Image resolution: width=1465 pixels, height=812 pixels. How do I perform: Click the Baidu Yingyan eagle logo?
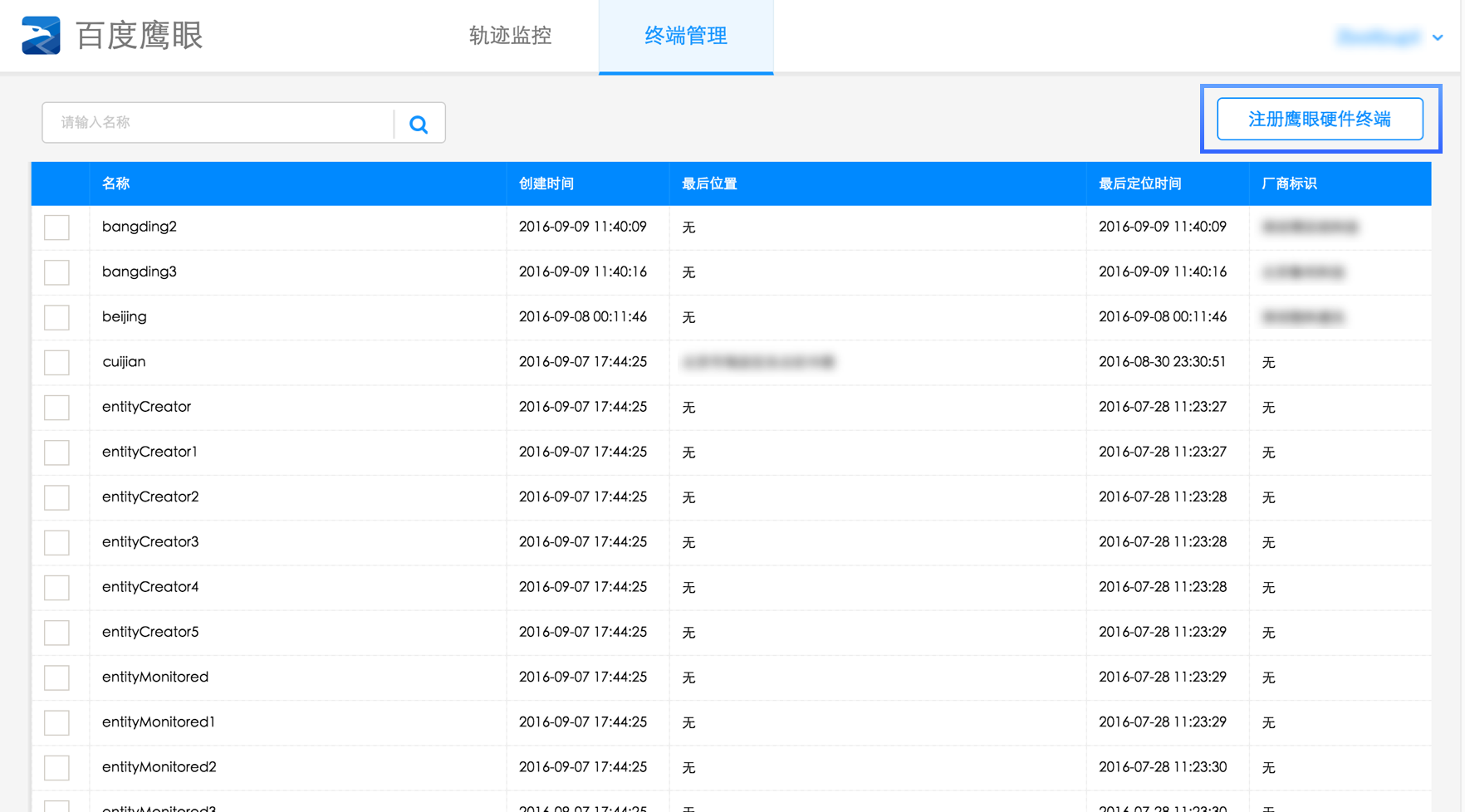point(41,36)
